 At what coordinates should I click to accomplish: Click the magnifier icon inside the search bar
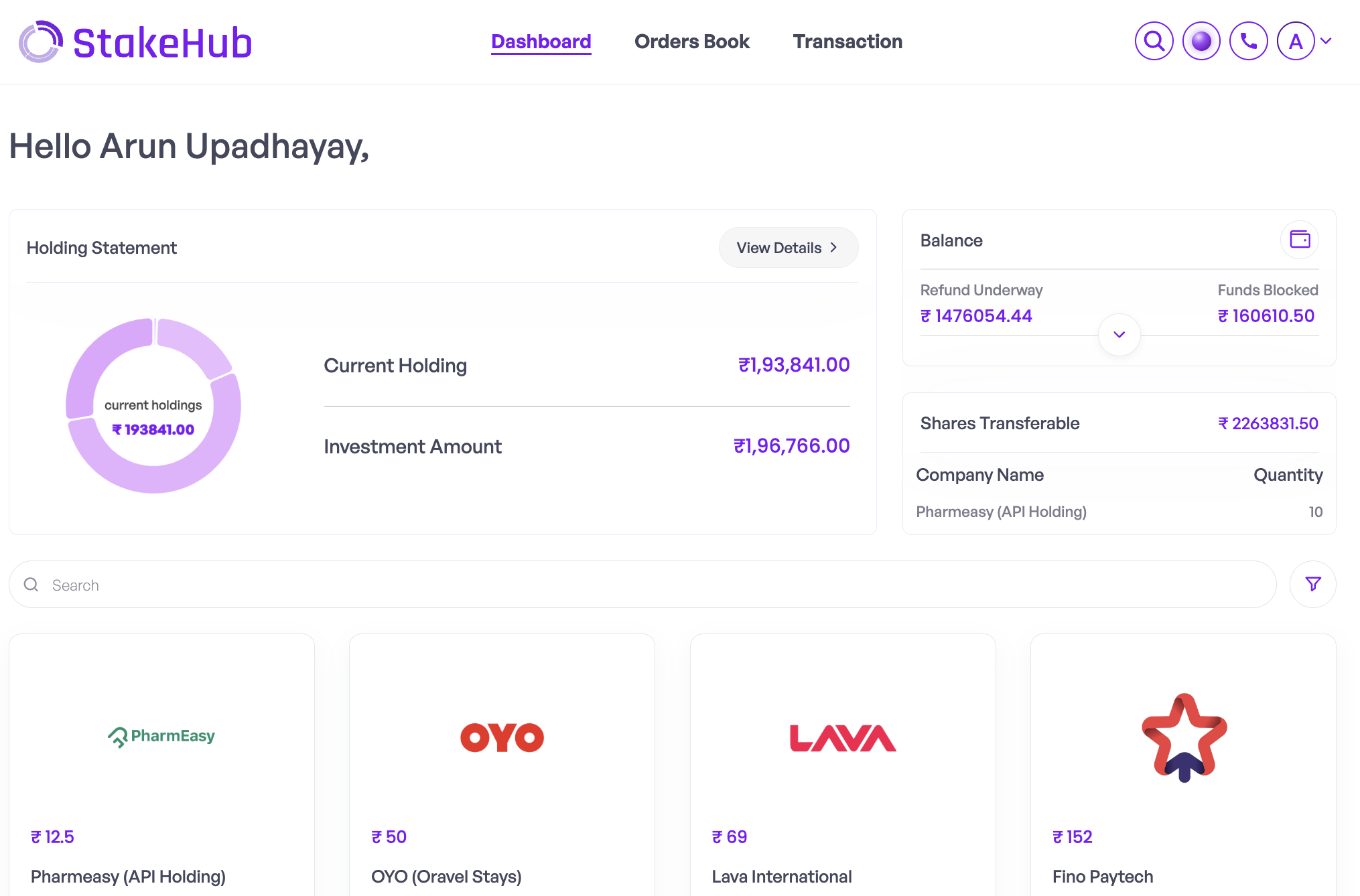point(31,584)
